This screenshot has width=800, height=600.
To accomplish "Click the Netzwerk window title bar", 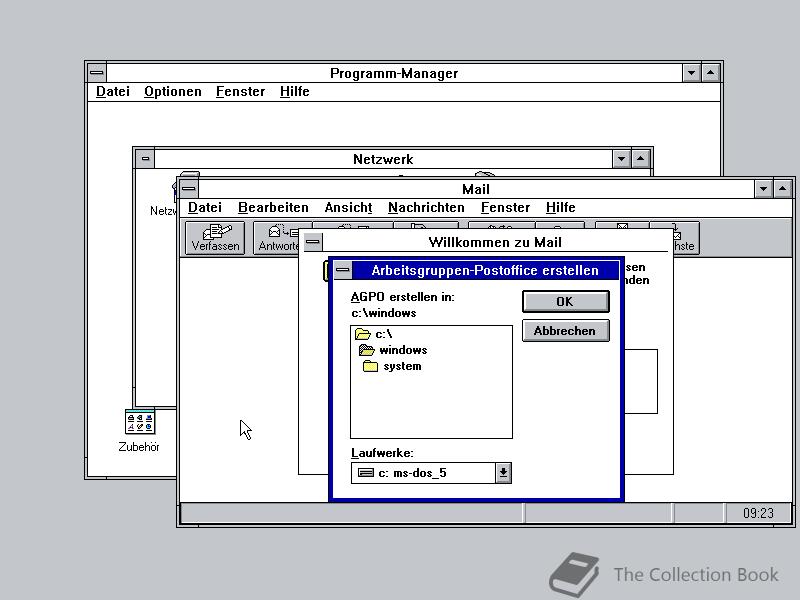I will [x=383, y=159].
